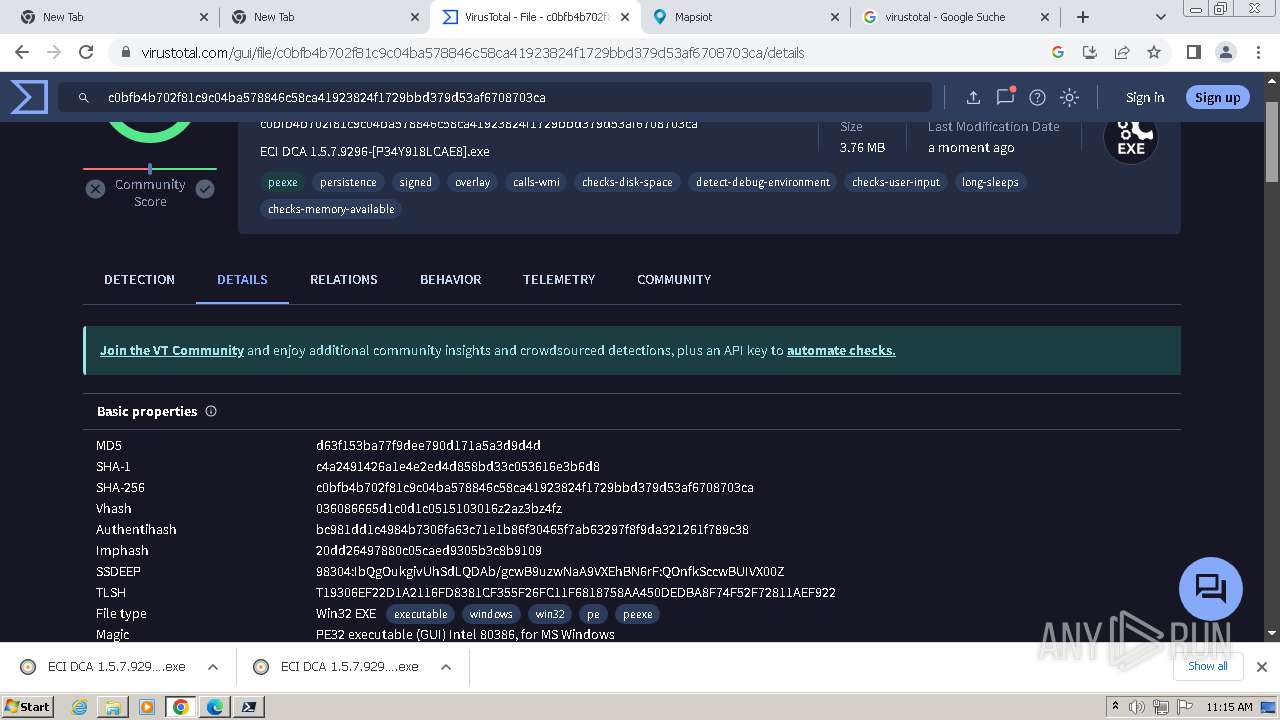Switch to the BEHAVIOR tab

pos(450,279)
